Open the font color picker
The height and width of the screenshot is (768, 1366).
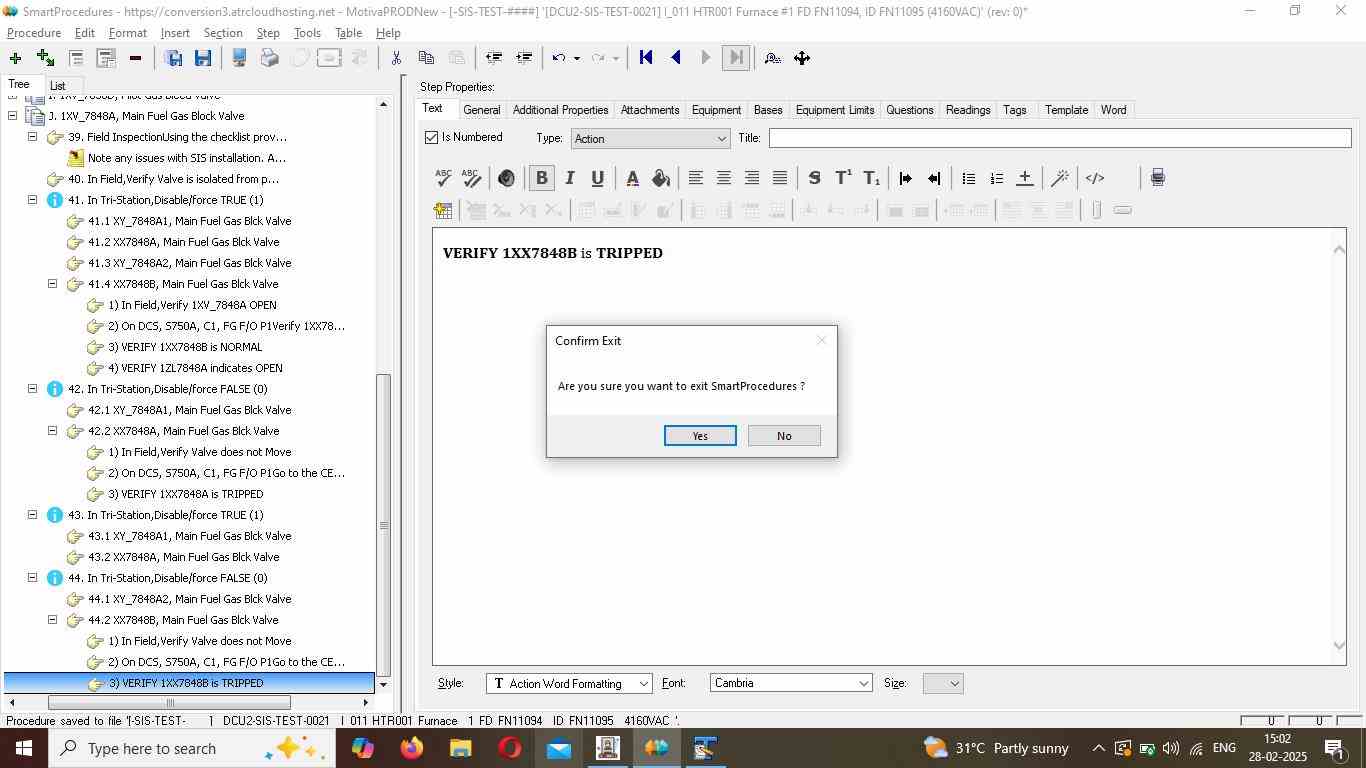click(x=632, y=178)
